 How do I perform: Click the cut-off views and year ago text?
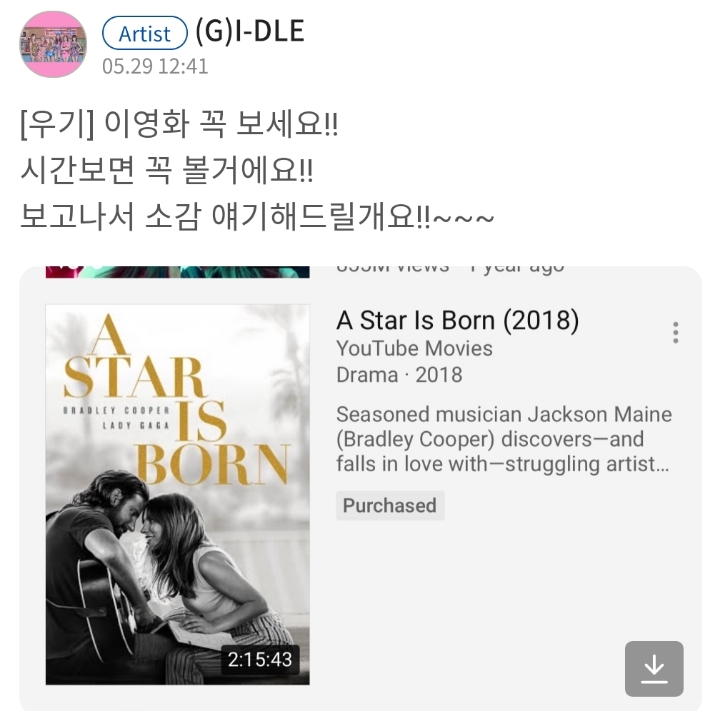pyautogui.click(x=450, y=269)
